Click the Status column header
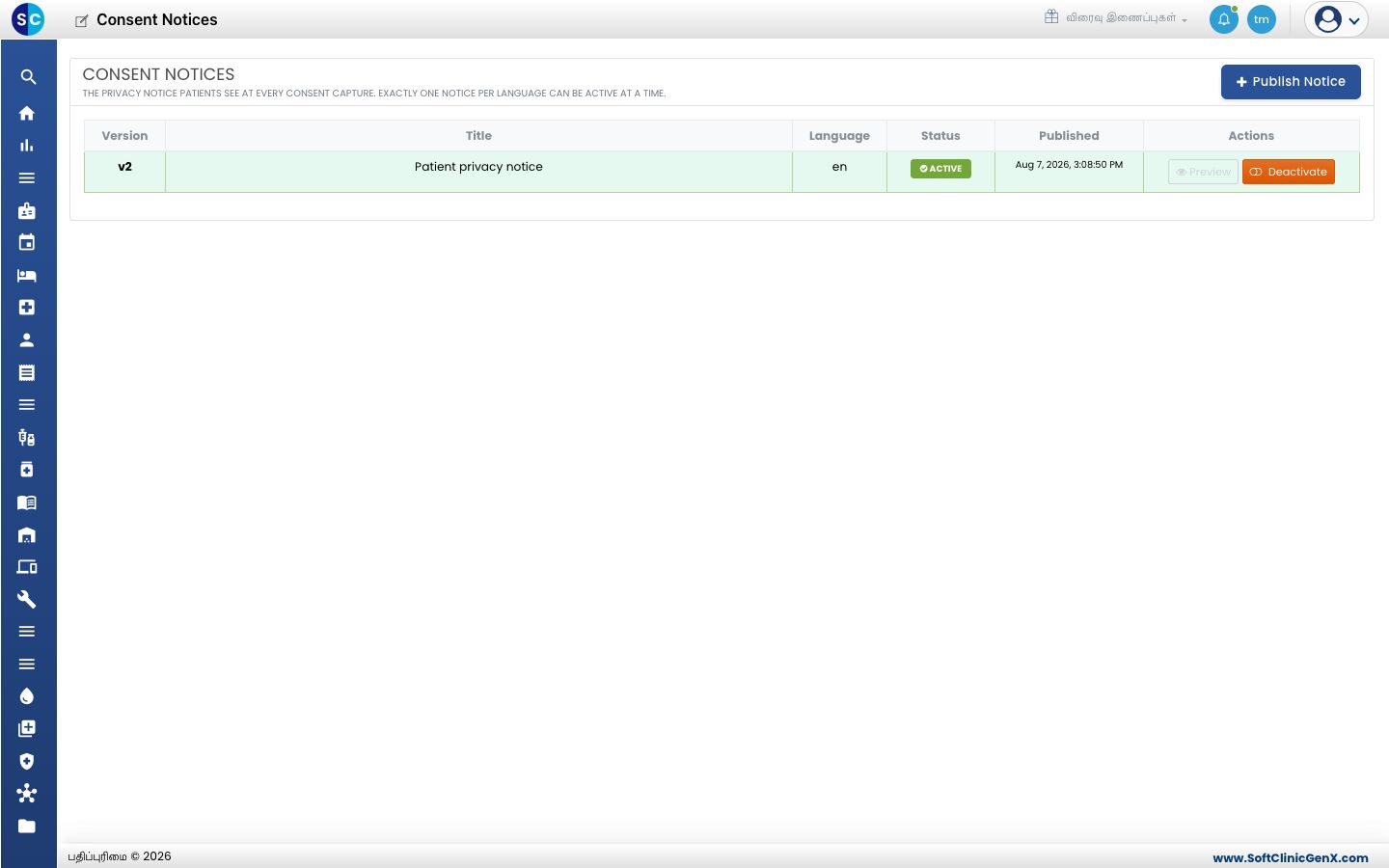Screen dimensions: 1389x868 940,136
